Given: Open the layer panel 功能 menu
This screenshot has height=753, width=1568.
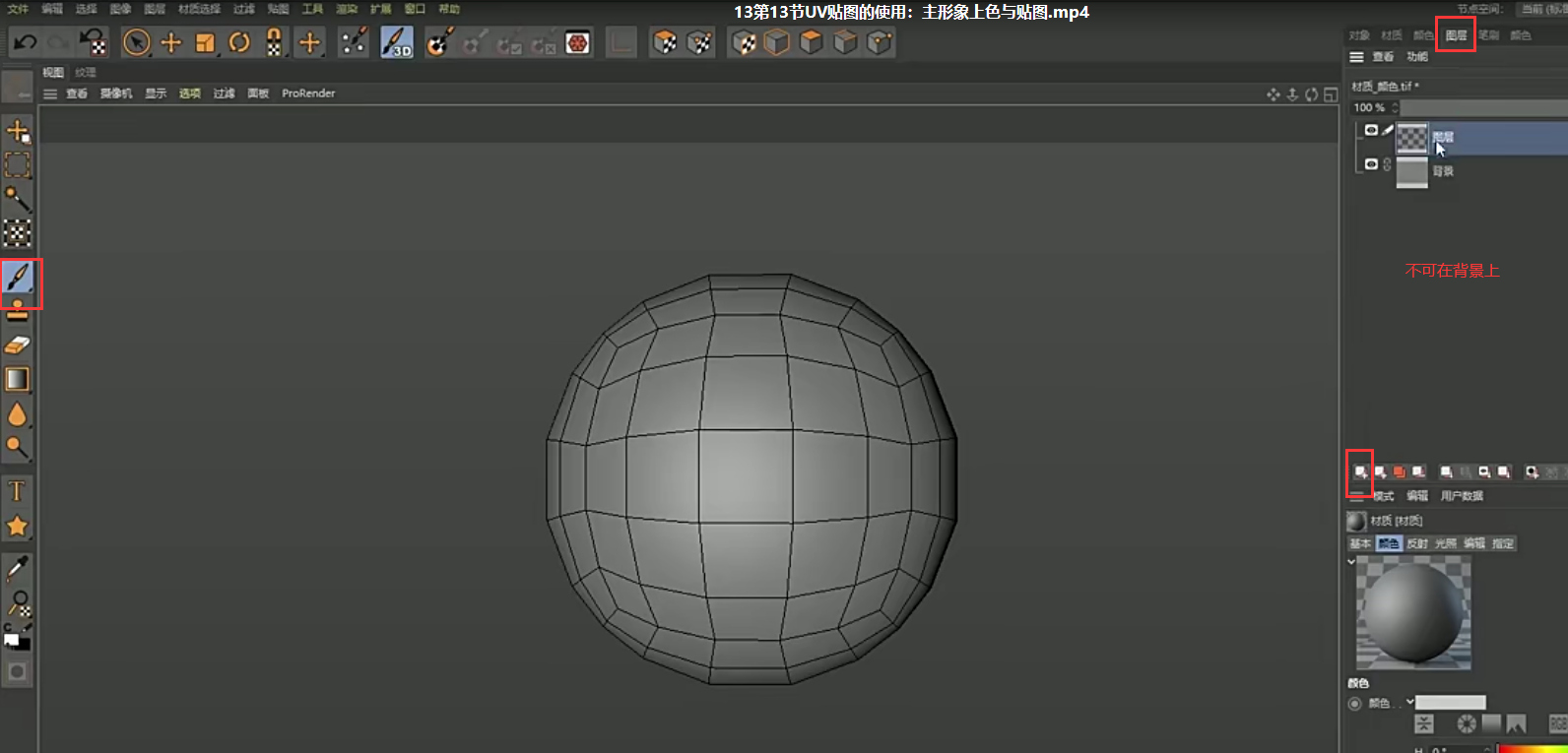Looking at the screenshot, I should click(x=1417, y=57).
